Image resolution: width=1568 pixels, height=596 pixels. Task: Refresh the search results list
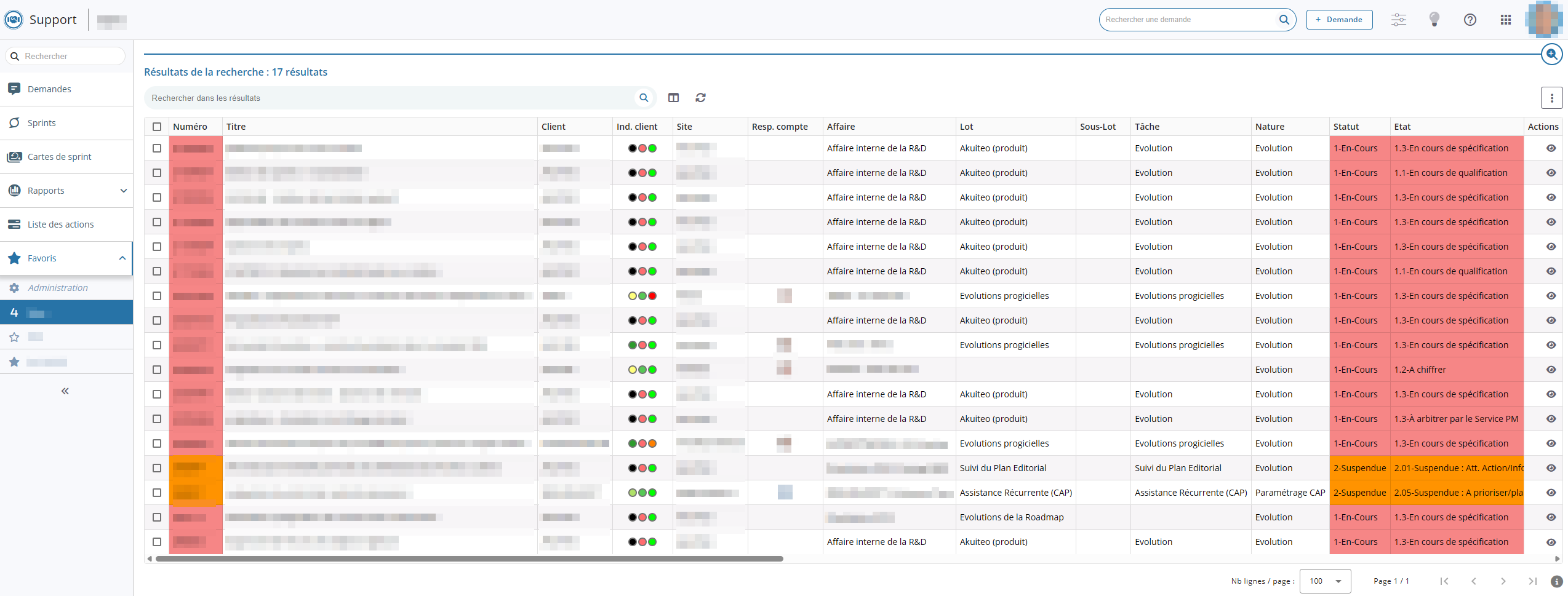click(x=700, y=98)
